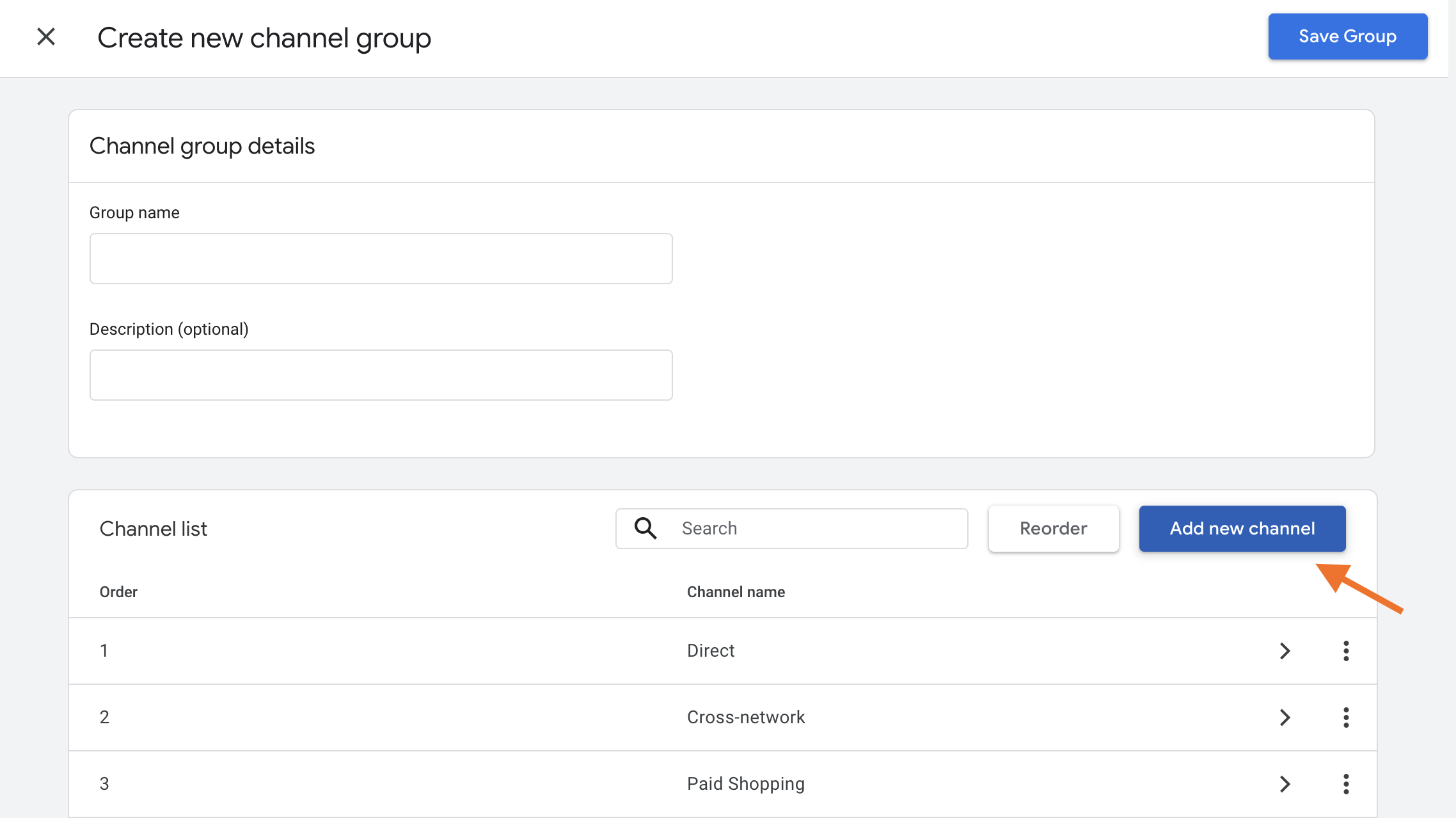1456x818 pixels.
Task: Click the magnifier search icon
Action: [645, 529]
